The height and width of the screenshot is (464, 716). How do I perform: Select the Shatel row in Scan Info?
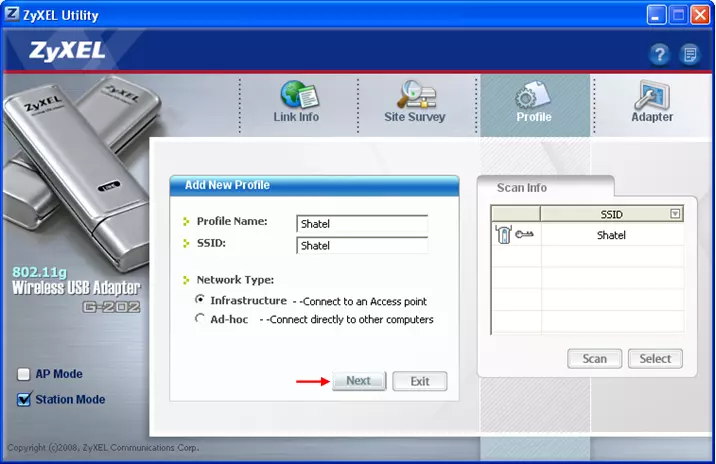pos(588,235)
